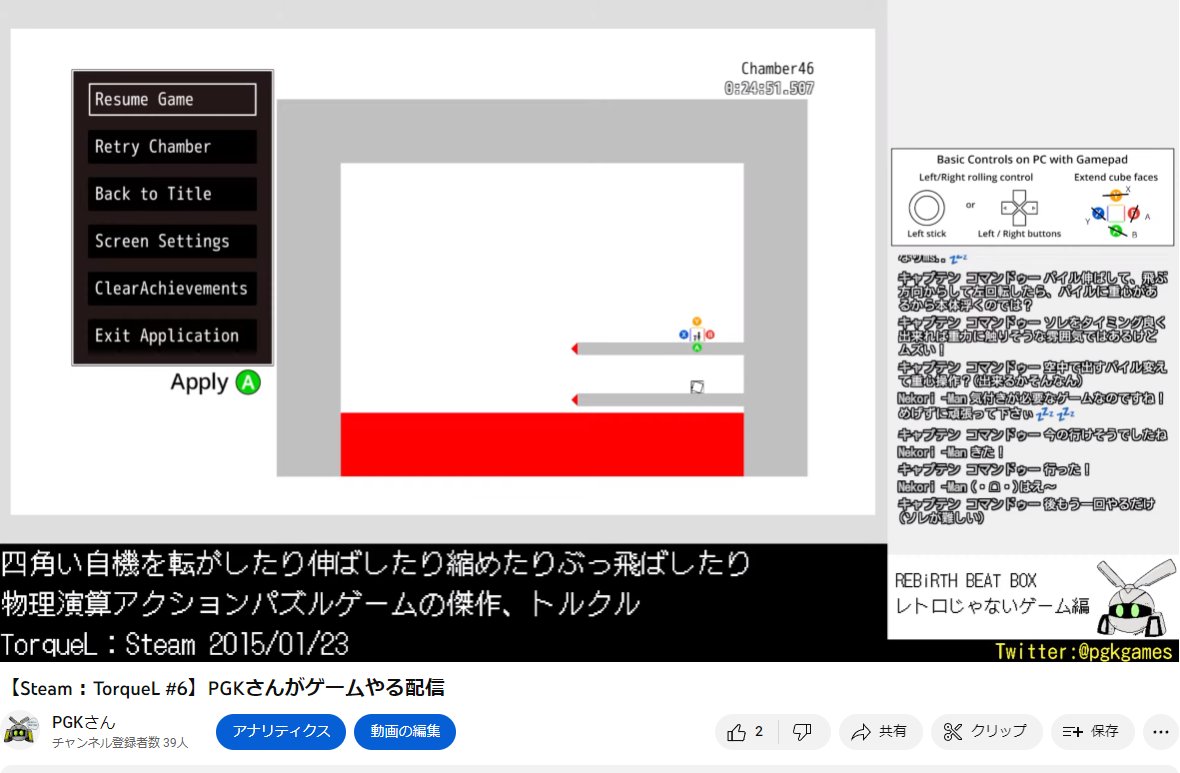The height and width of the screenshot is (773, 1180).
Task: Click the robot mascot image
Action: (x=1136, y=598)
